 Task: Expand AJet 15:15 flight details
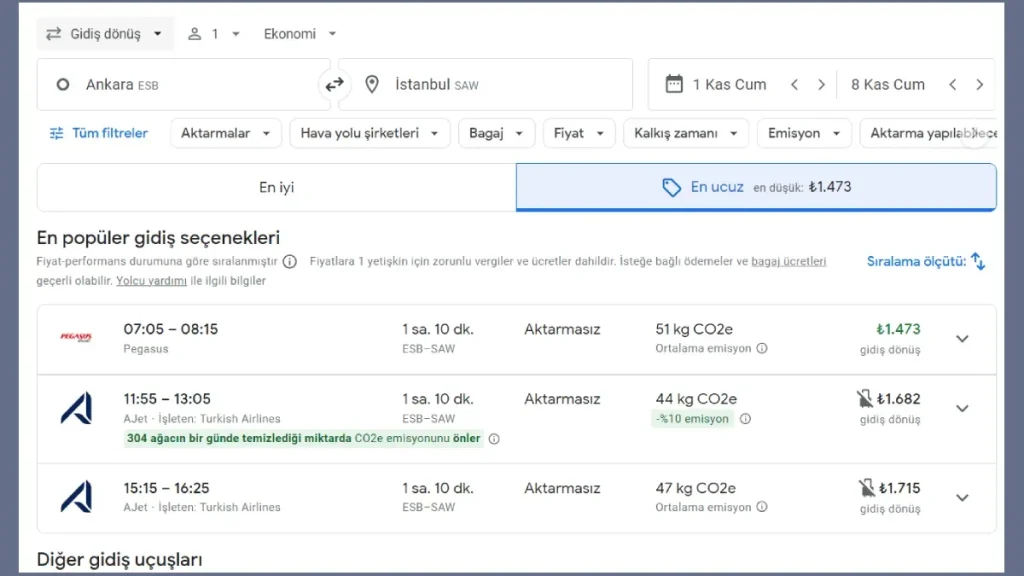[x=962, y=498]
